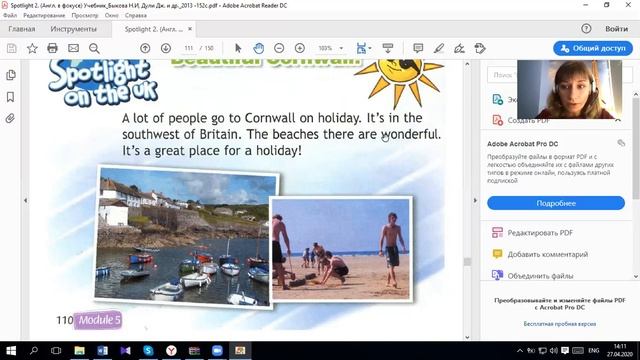Go to previous page arrow icon

point(145,48)
